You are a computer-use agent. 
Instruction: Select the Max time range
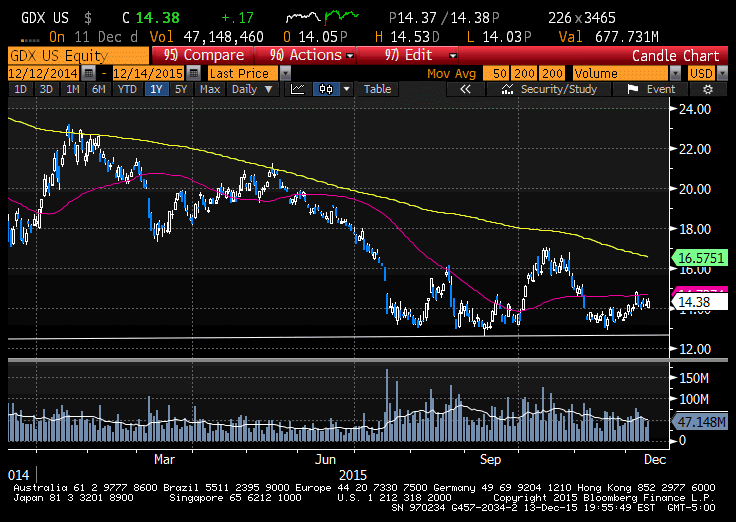click(209, 89)
